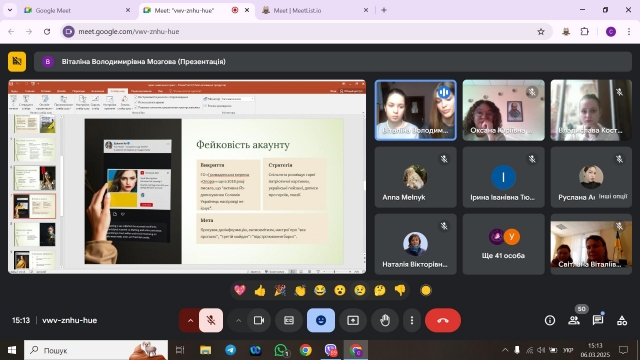Screen dimensions: 640x360
Task: Select Ірина Іванівна participant tile
Action: click(x=503, y=177)
